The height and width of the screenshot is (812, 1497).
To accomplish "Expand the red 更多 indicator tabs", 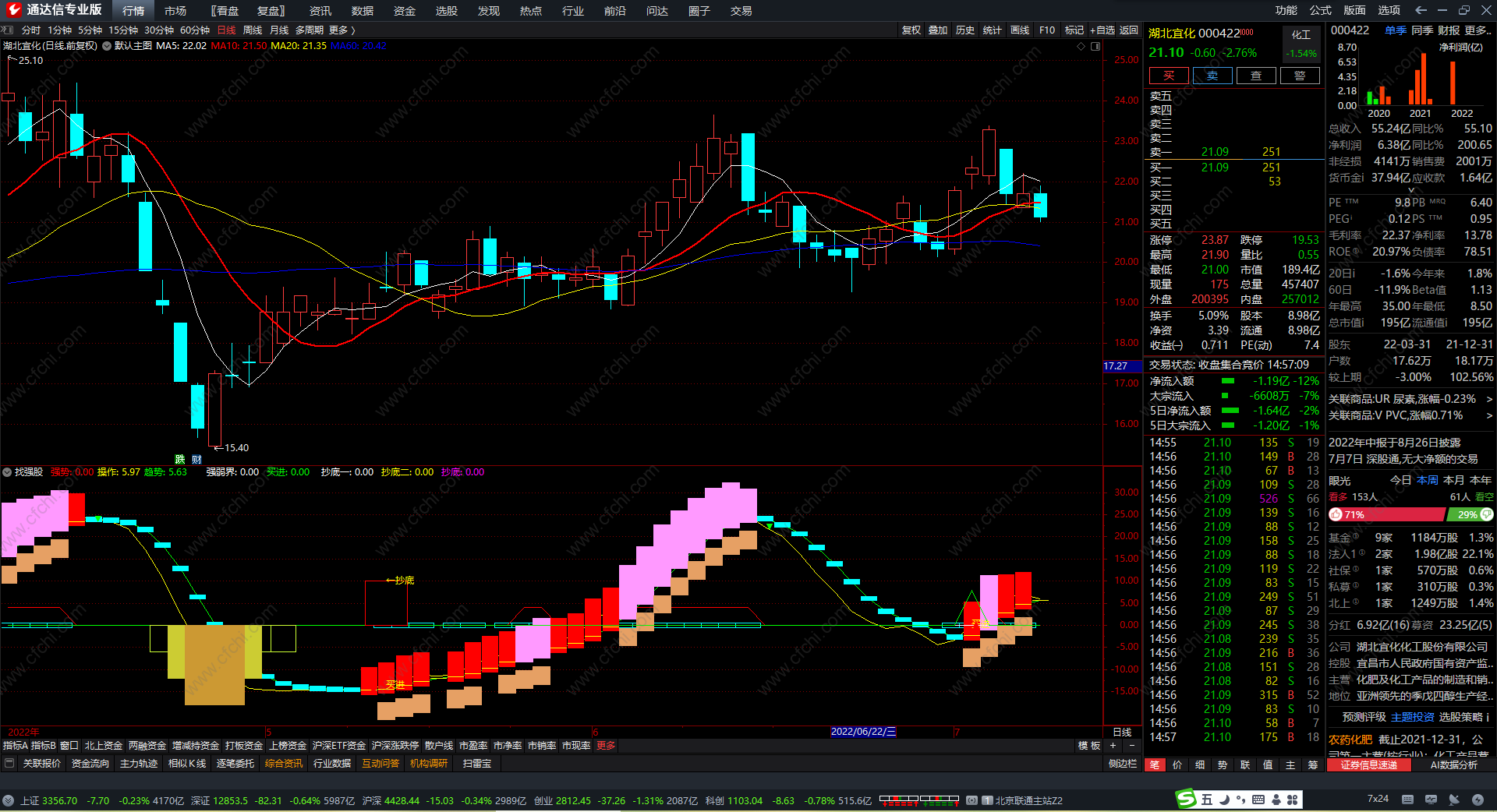I will point(606,746).
